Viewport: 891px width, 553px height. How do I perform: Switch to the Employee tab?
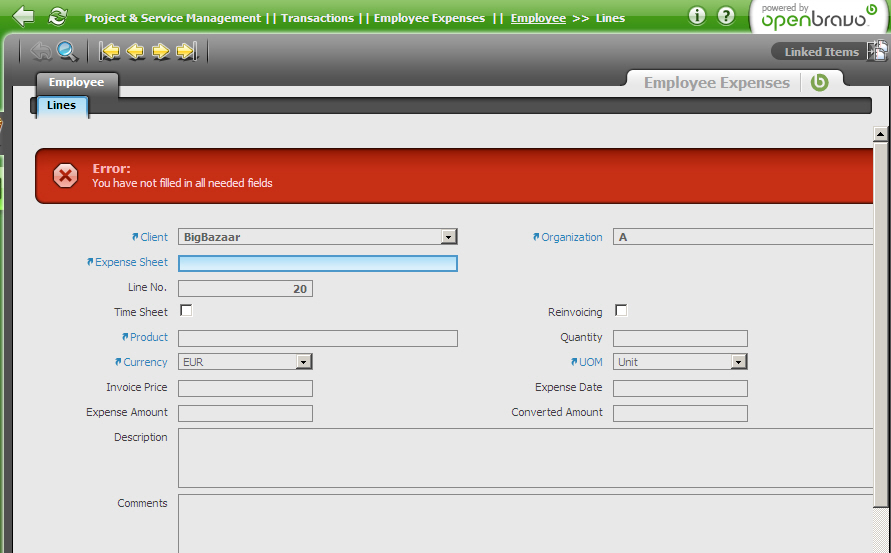pos(77,82)
